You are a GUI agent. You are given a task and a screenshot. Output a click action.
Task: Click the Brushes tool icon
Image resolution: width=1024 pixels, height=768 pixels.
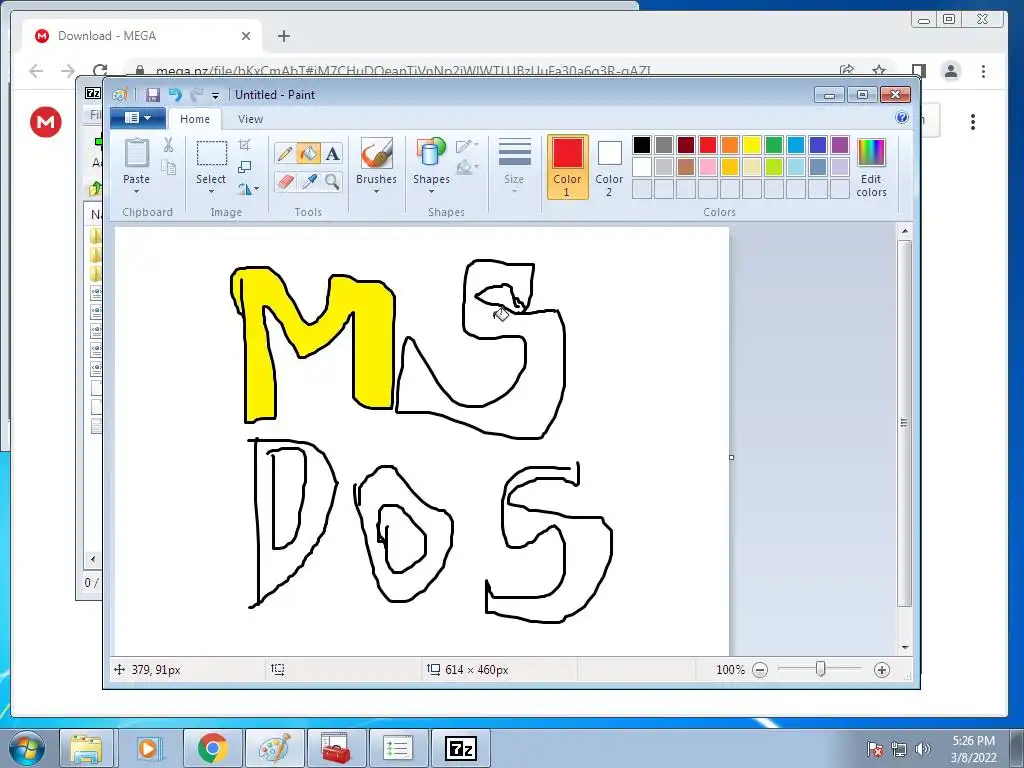click(377, 153)
